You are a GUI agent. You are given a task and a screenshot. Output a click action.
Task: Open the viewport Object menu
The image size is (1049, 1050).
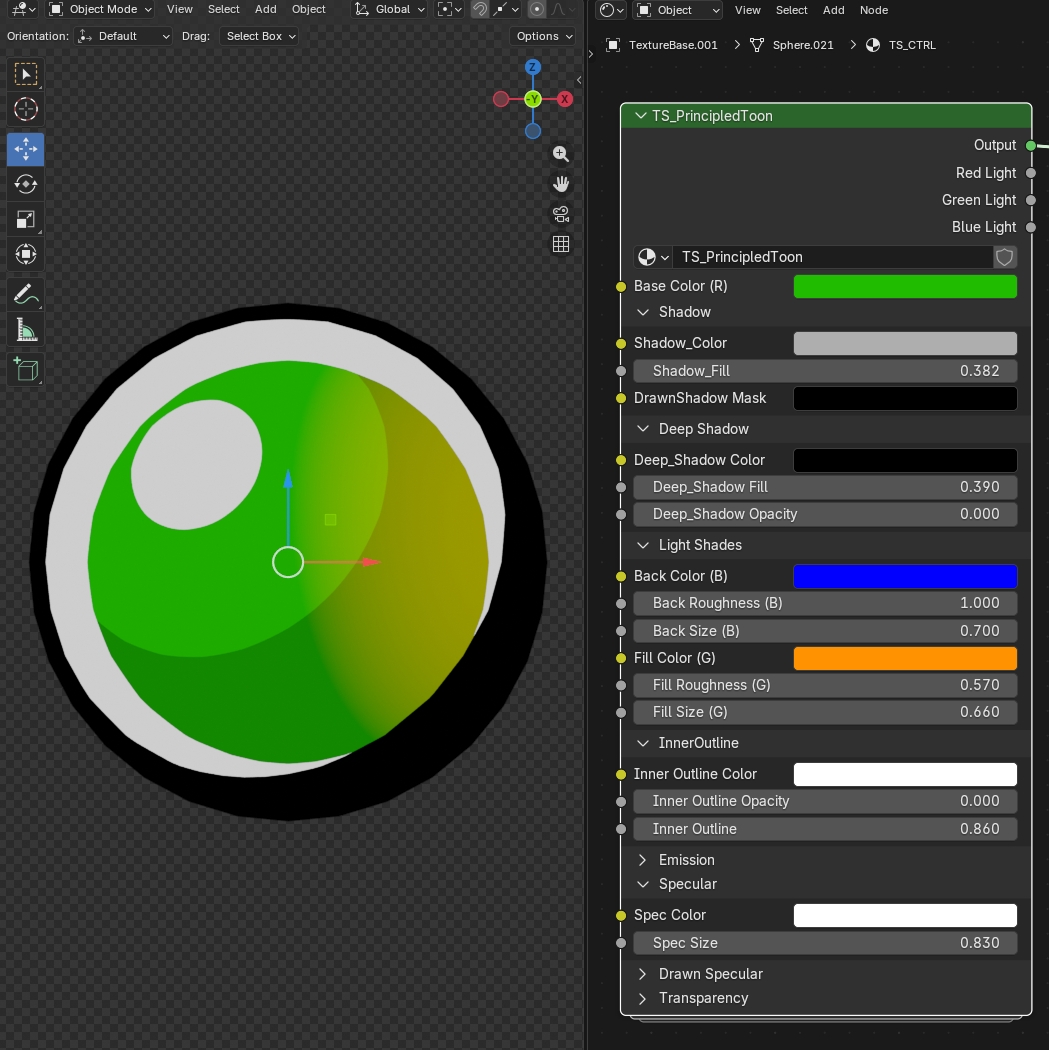tap(308, 9)
